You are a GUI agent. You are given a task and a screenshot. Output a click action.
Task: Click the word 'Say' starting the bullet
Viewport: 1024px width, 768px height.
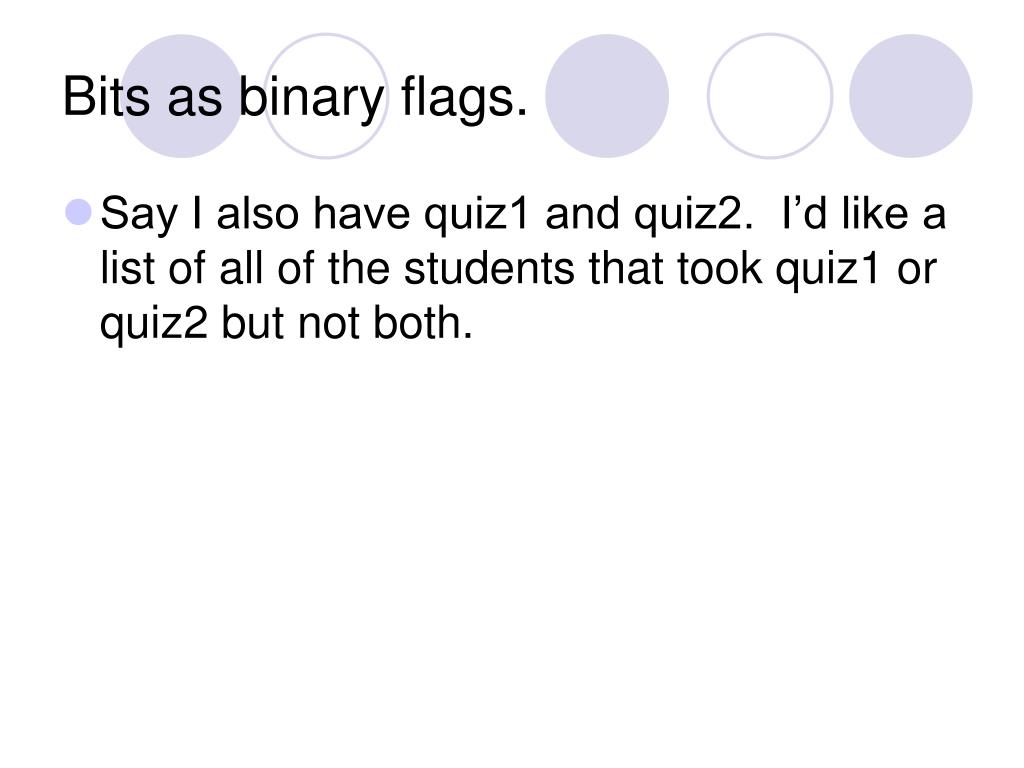[x=138, y=215]
